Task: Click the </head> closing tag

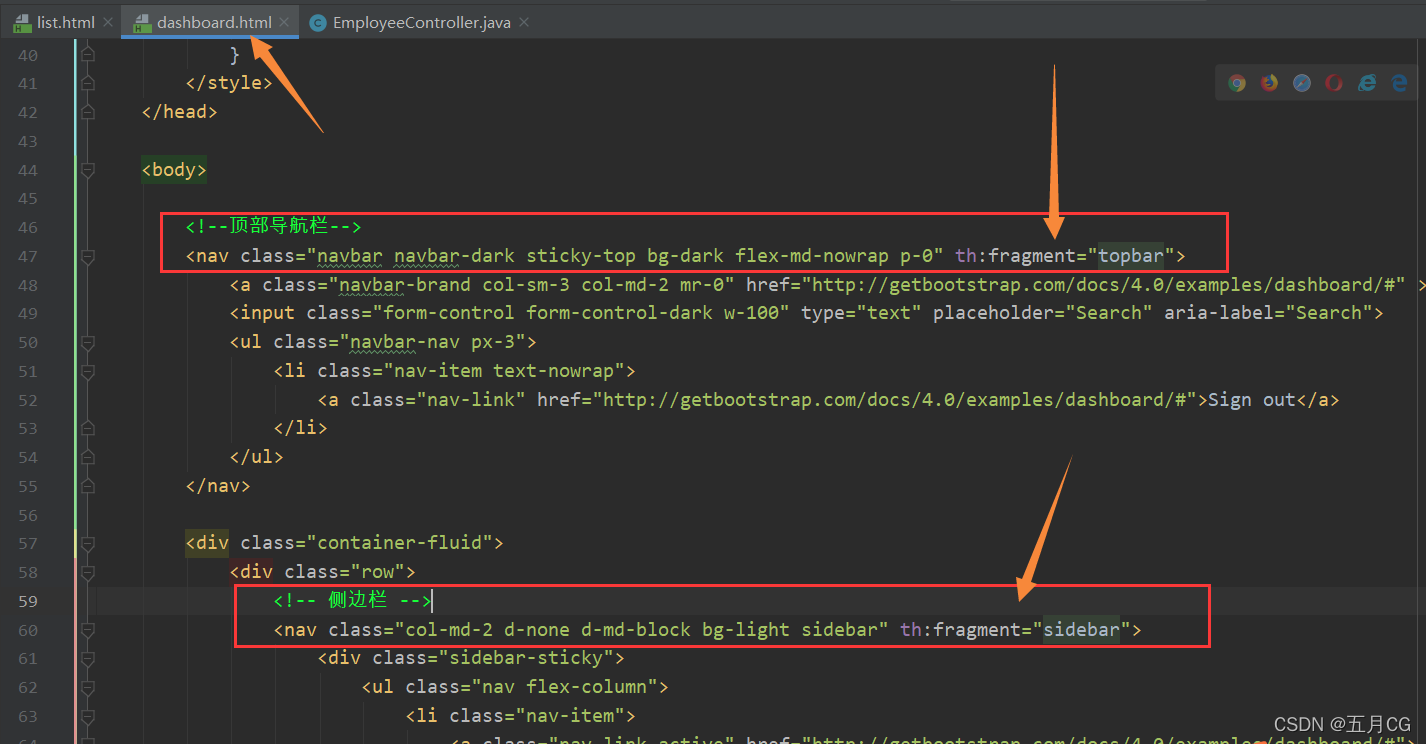Action: [180, 112]
